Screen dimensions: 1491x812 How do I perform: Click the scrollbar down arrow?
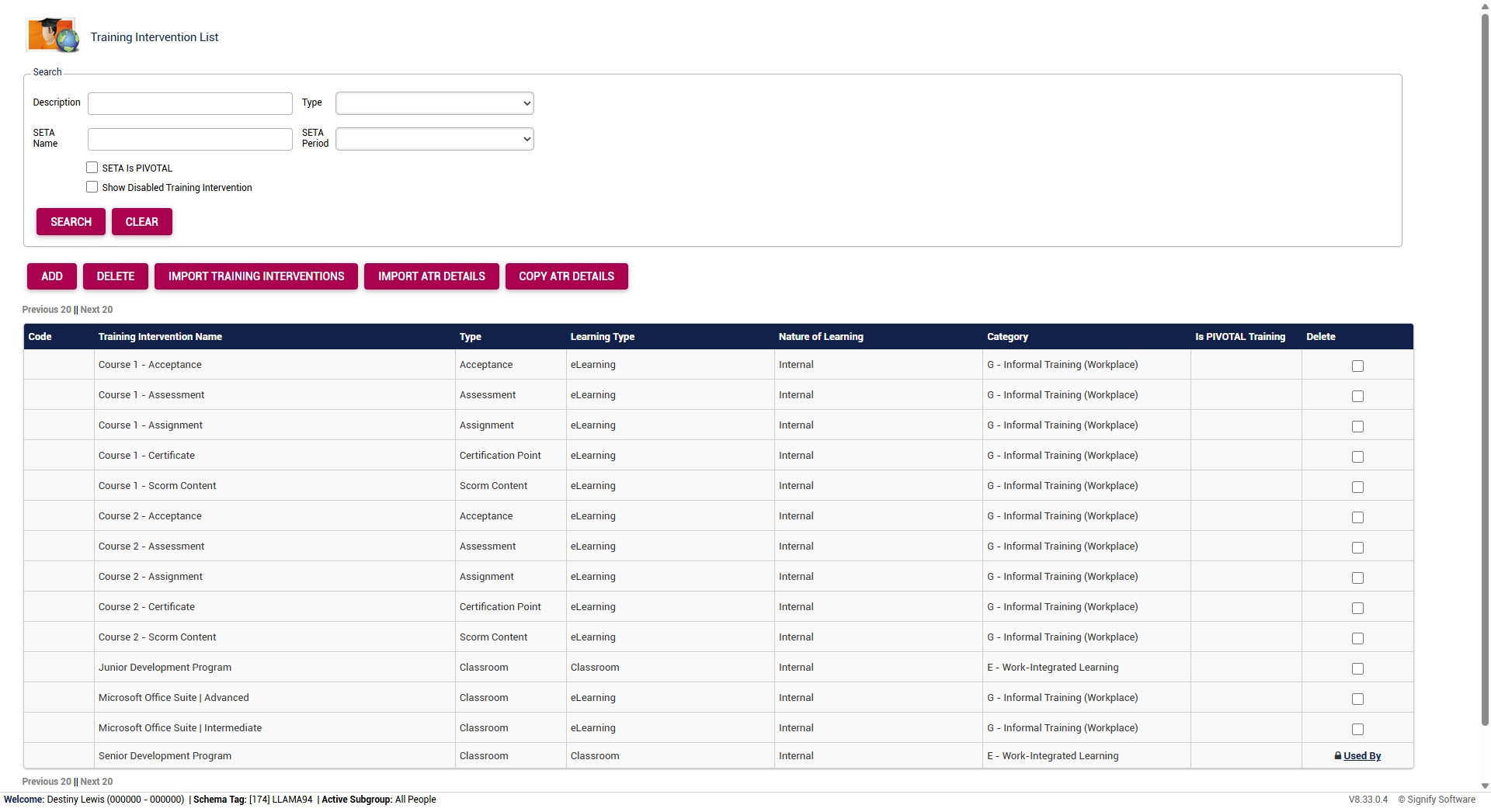(1485, 786)
